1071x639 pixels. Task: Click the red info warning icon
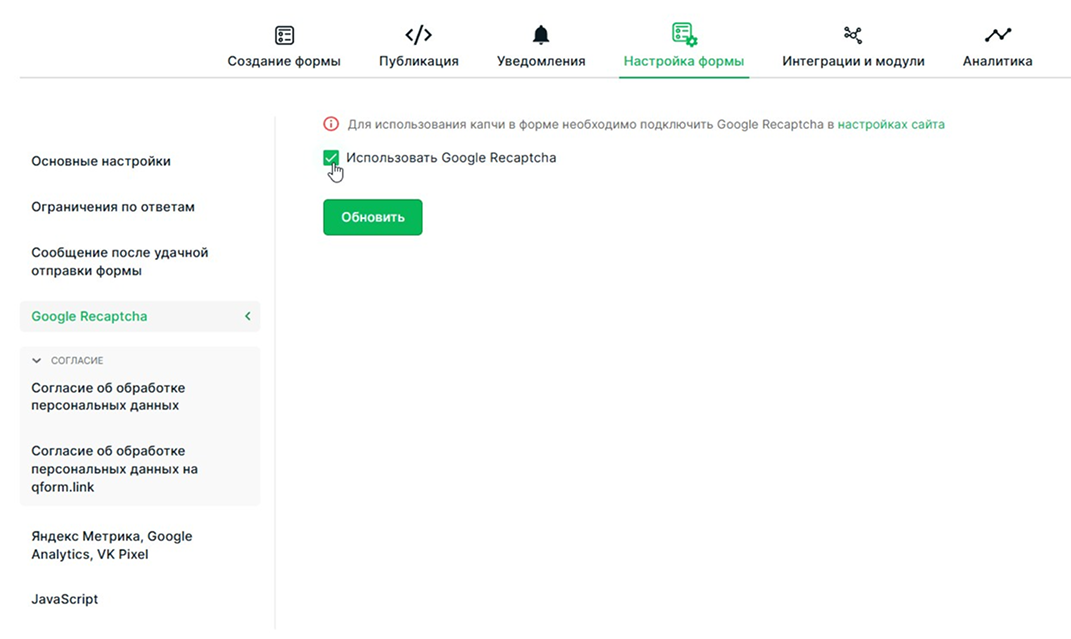[331, 125]
